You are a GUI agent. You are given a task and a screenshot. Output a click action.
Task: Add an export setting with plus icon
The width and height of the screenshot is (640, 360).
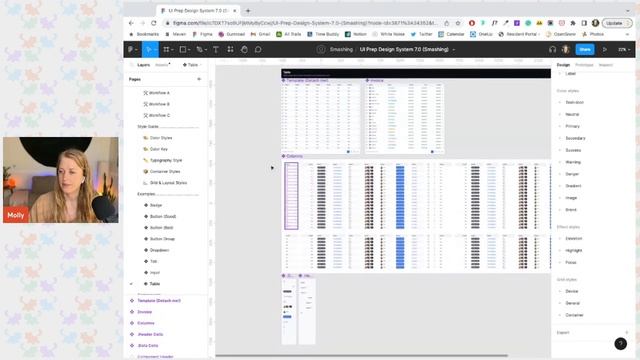[627, 333]
